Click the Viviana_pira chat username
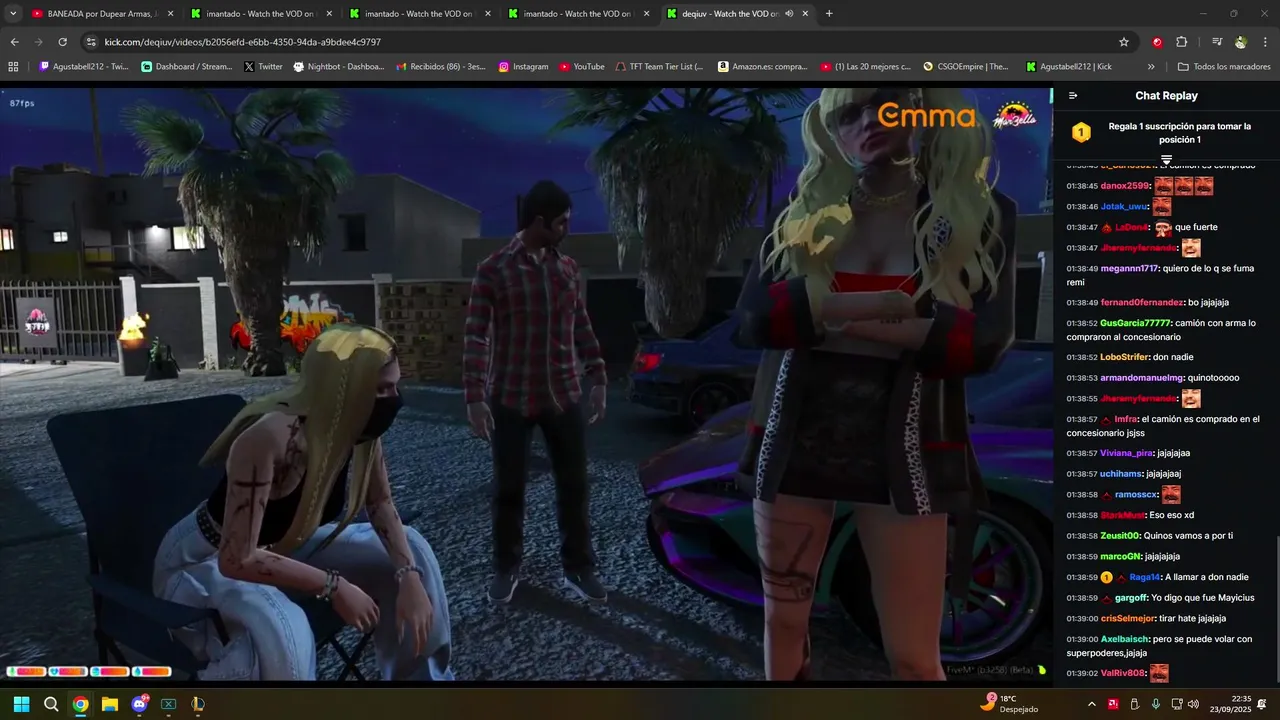The height and width of the screenshot is (720, 1280). click(1126, 453)
